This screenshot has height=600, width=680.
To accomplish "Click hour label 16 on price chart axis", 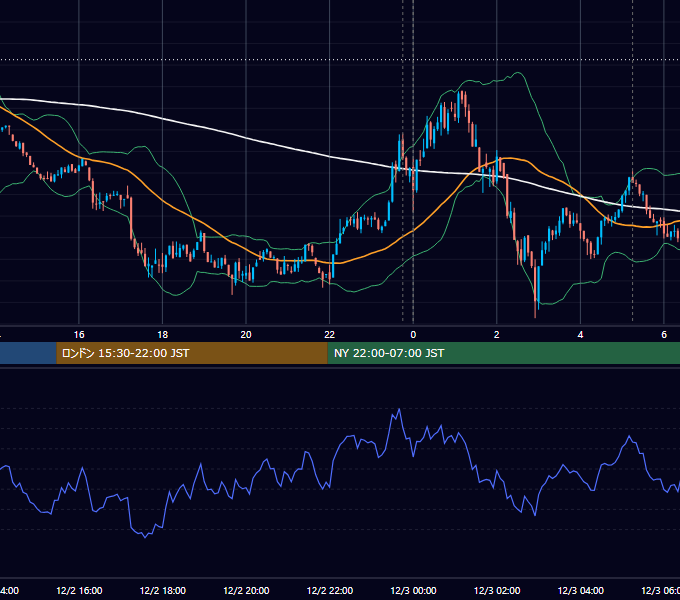I will pos(79,335).
